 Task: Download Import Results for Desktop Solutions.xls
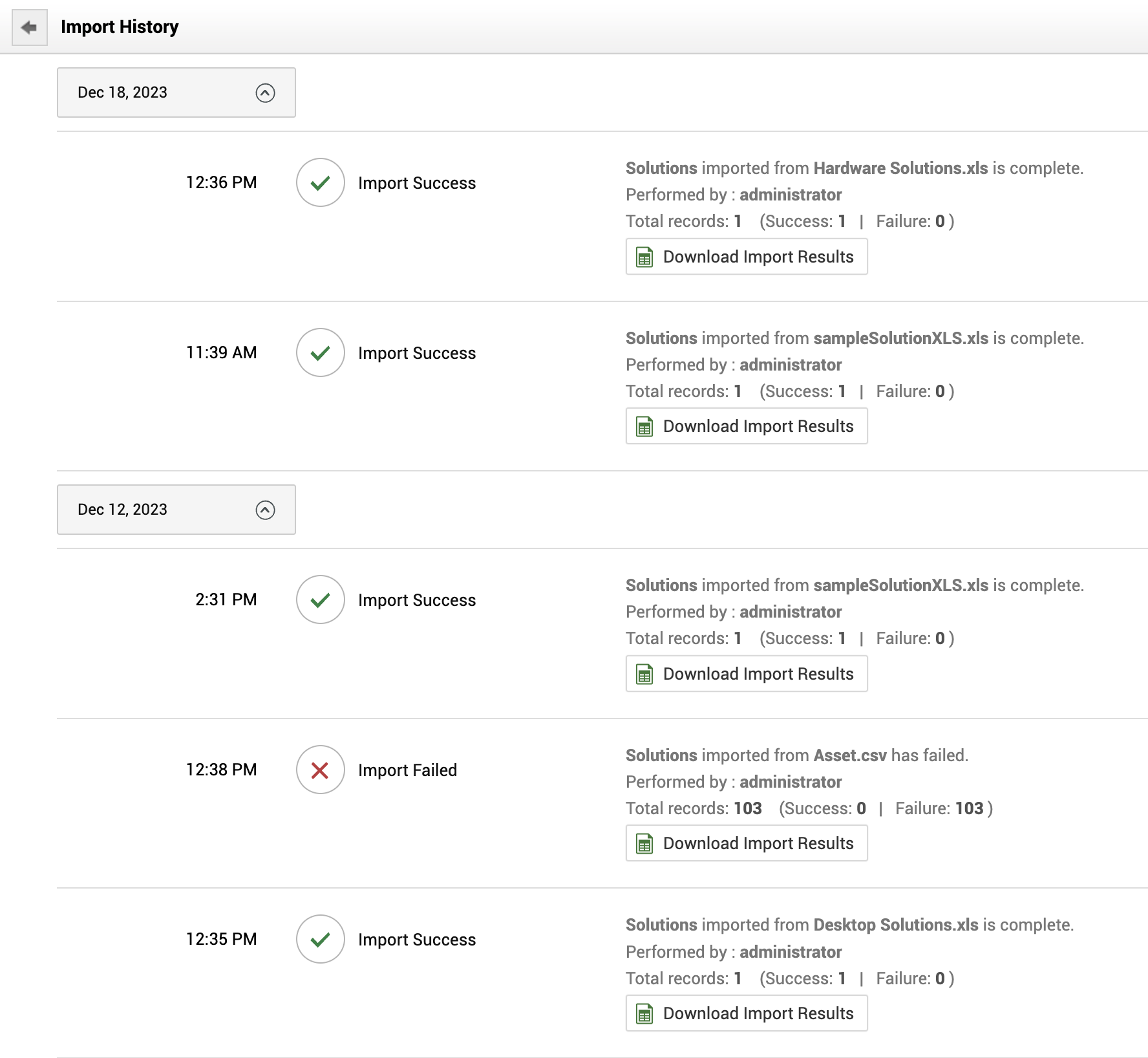click(x=747, y=1013)
